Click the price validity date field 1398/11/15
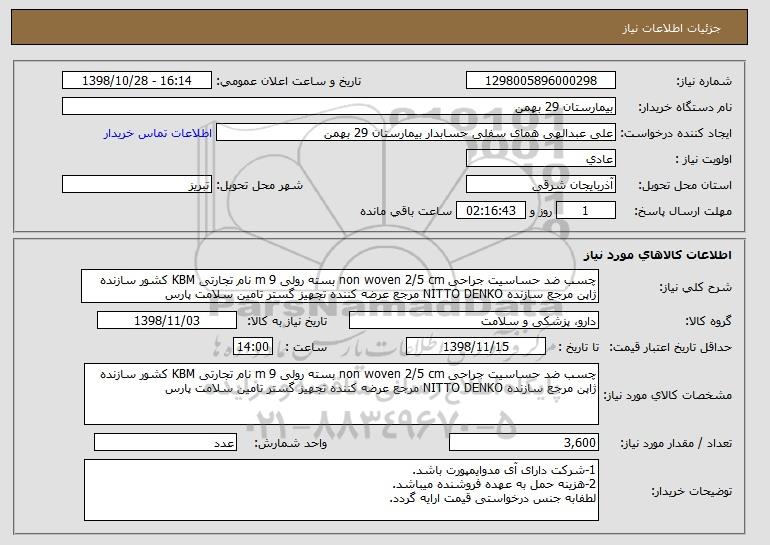 tap(476, 347)
